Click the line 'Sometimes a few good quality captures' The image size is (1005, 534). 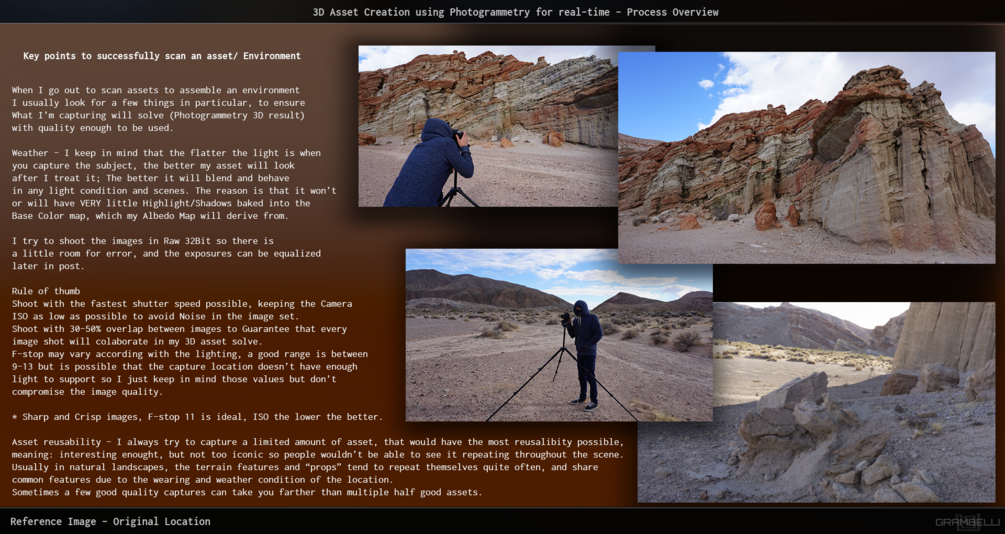coord(247,492)
